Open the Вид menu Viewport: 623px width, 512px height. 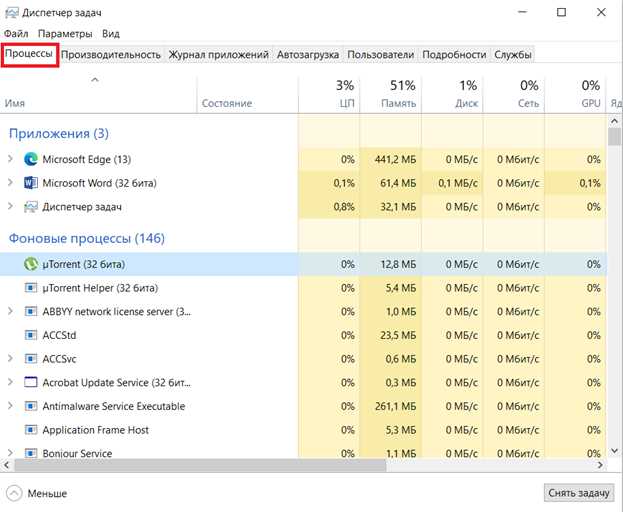pyautogui.click(x=111, y=34)
